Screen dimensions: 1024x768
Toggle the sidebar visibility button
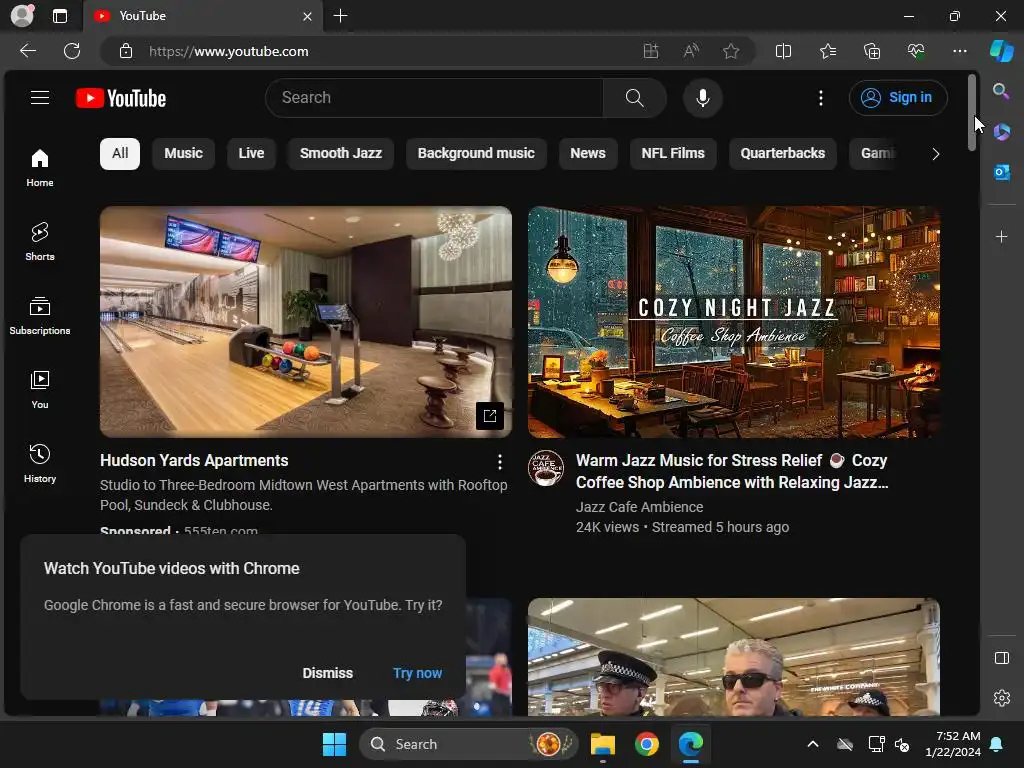click(1001, 658)
